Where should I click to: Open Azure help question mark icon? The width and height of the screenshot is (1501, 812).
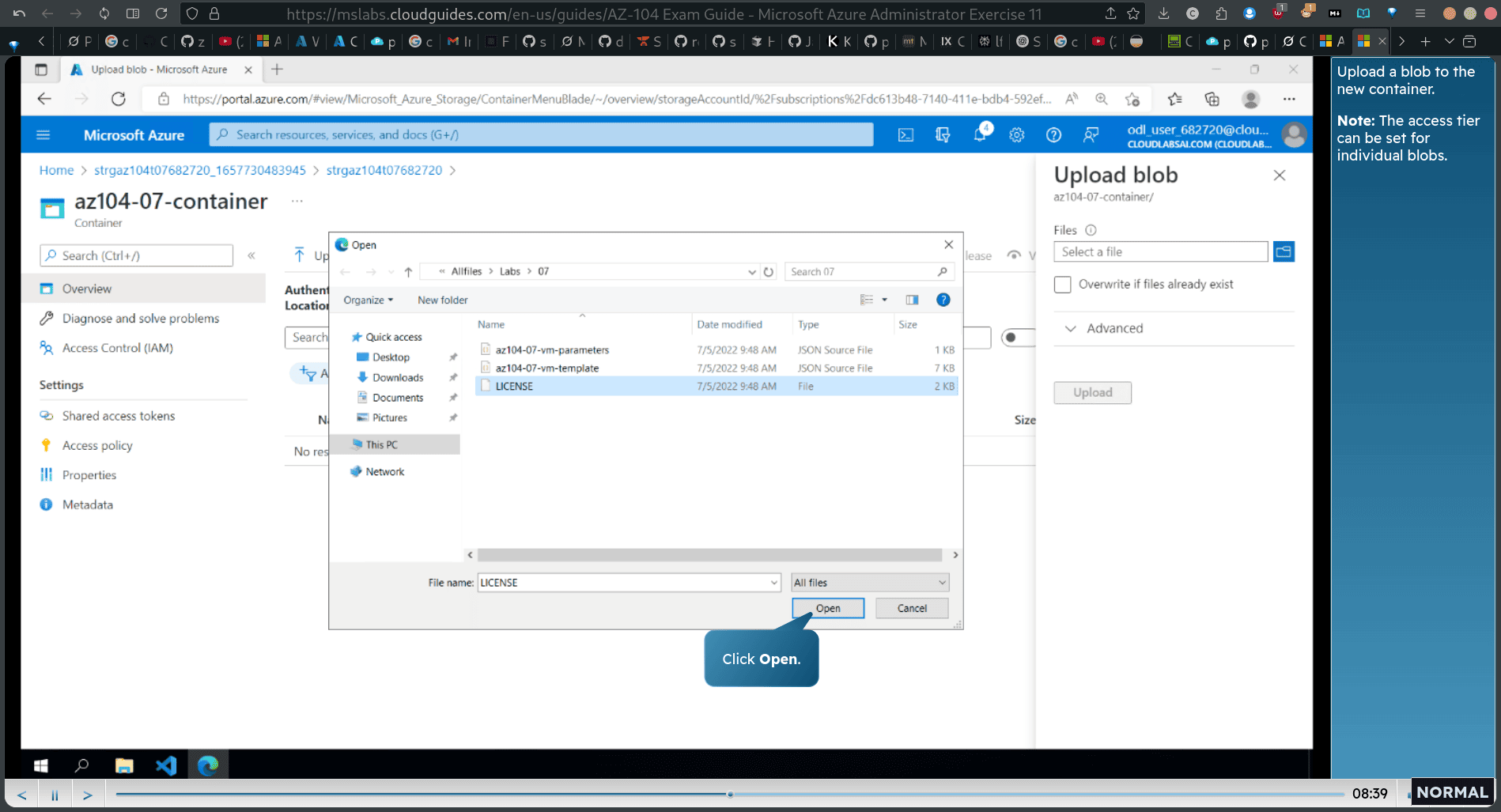[x=1053, y=135]
